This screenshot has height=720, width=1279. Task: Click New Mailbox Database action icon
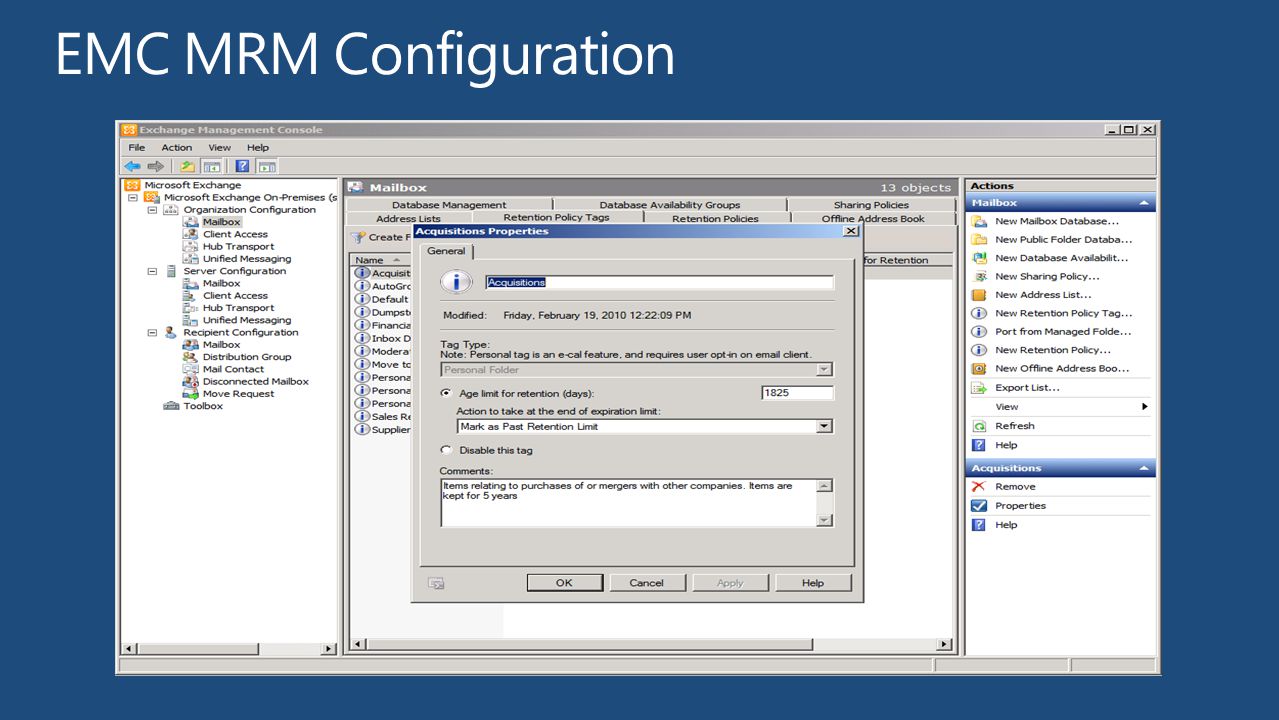click(980, 221)
